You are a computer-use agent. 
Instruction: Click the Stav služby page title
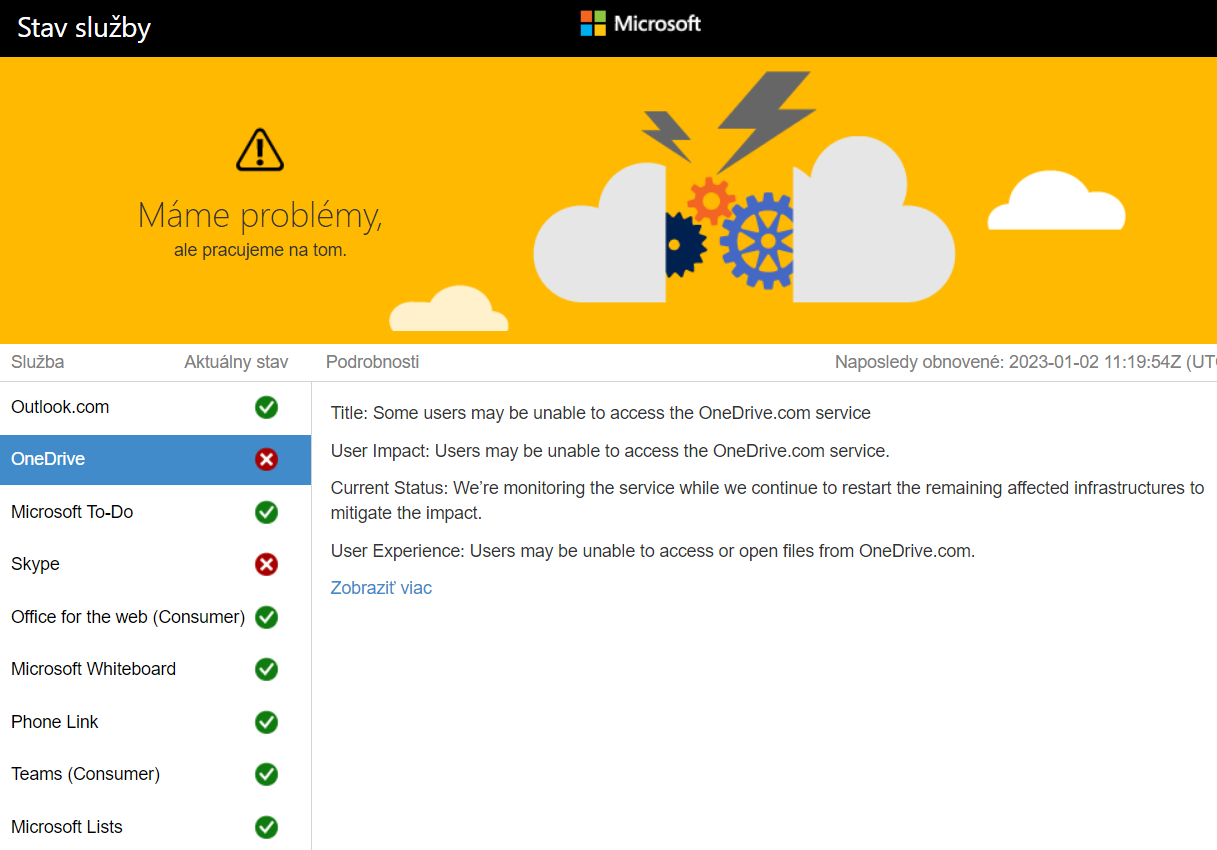coord(84,28)
